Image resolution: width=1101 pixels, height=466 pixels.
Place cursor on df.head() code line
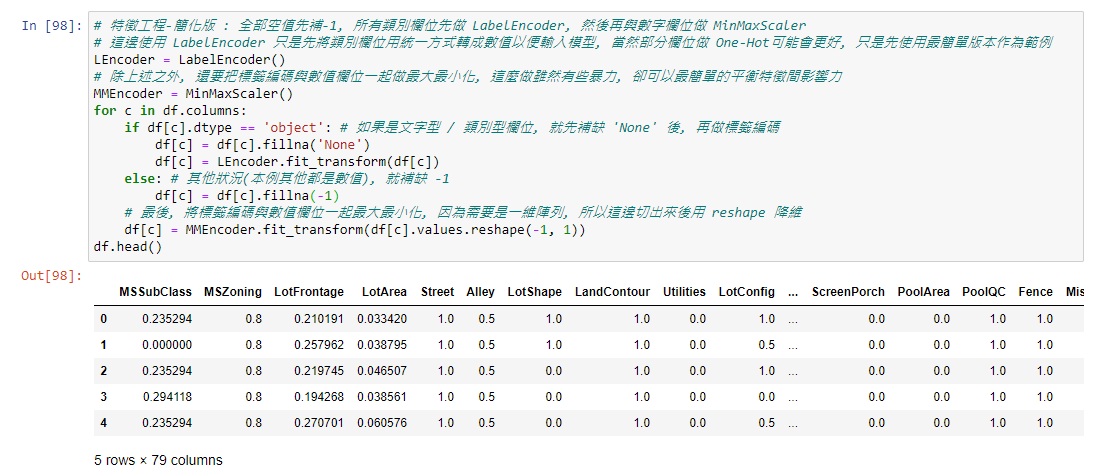[x=127, y=246]
